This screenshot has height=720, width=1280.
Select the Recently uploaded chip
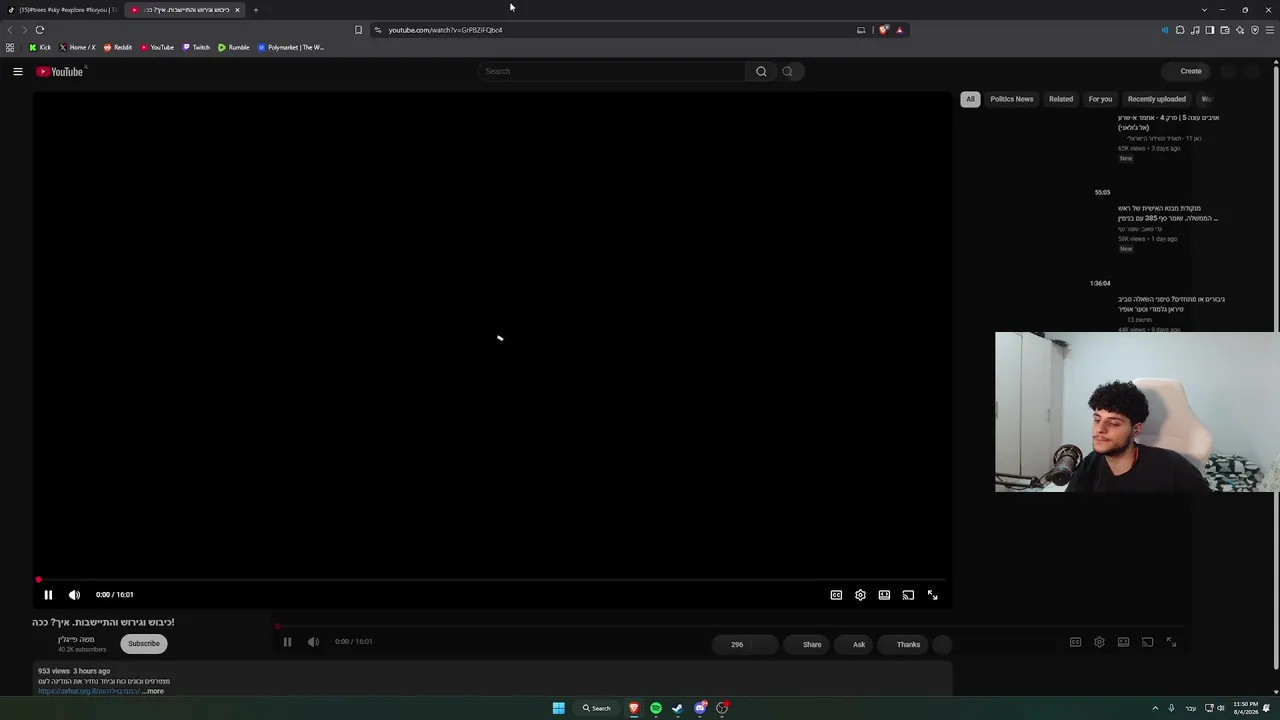point(1156,99)
